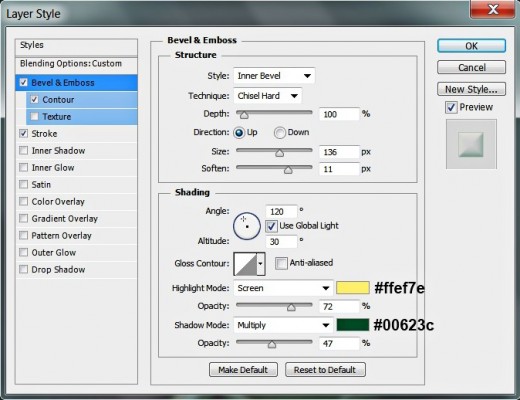Click the Gloss Contour curve thumbnail

pyautogui.click(x=245, y=264)
